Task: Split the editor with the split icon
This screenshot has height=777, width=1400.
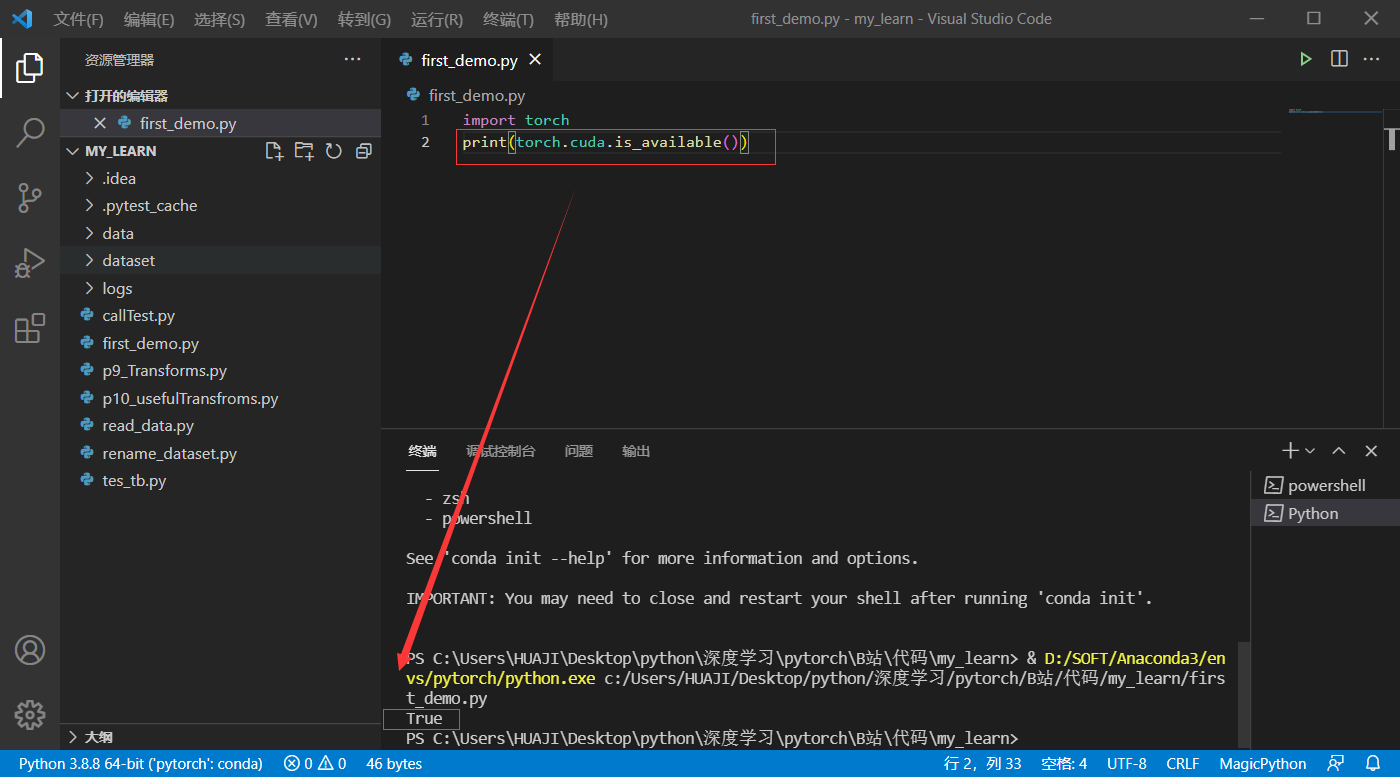Action: (1338, 58)
